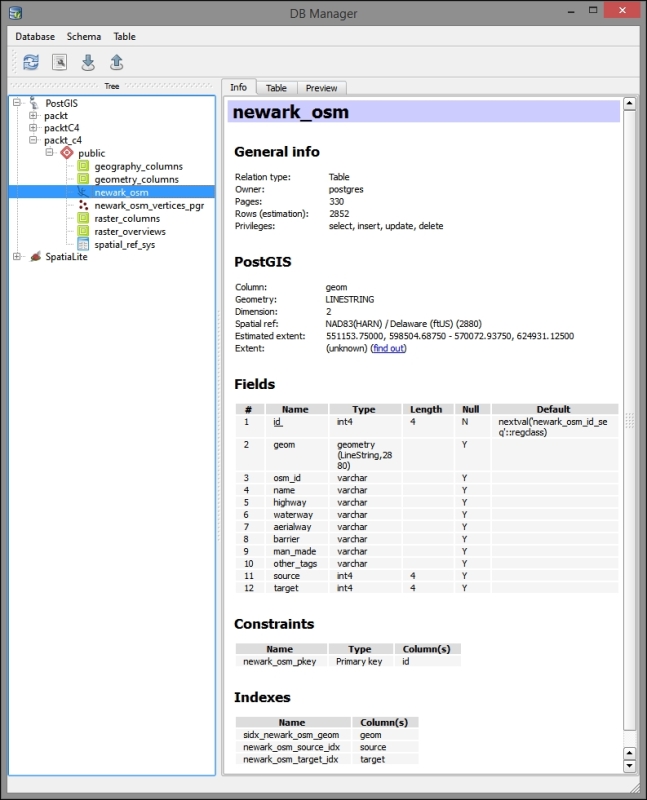Minimize the DB Manager window
647x800 pixels.
tap(571, 11)
